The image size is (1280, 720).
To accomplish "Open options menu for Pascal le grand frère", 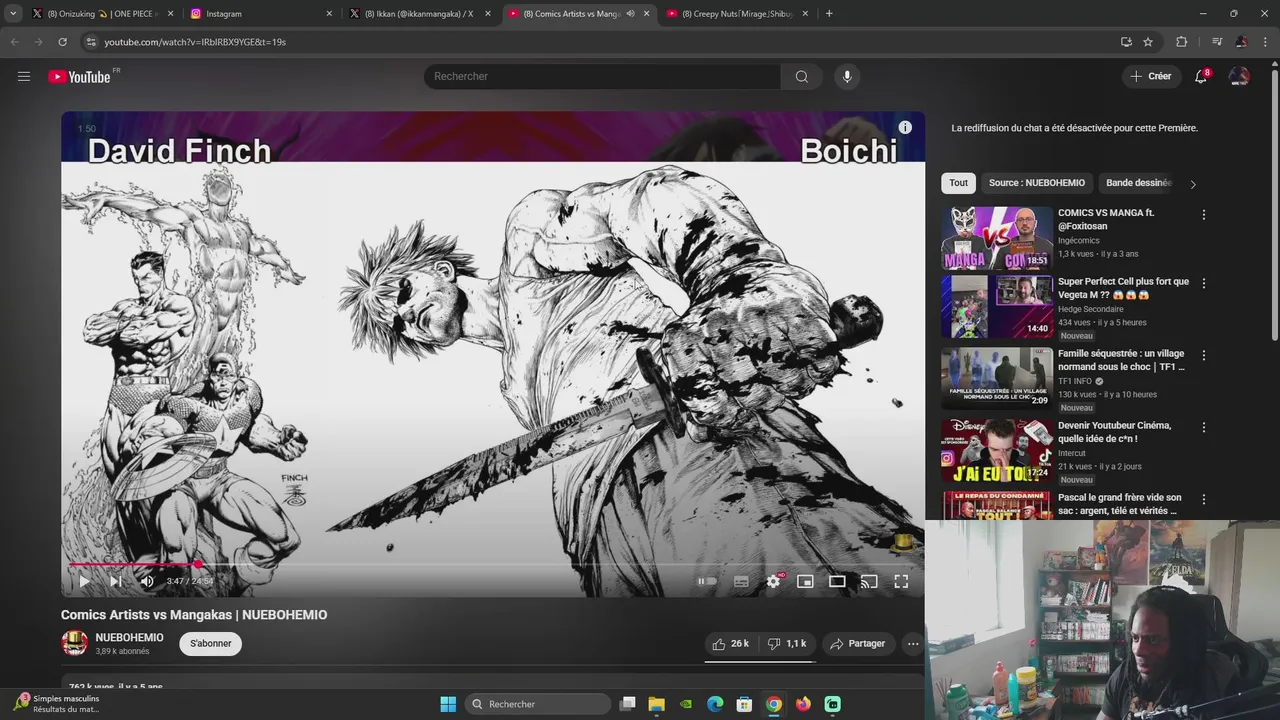I will click(x=1203, y=499).
